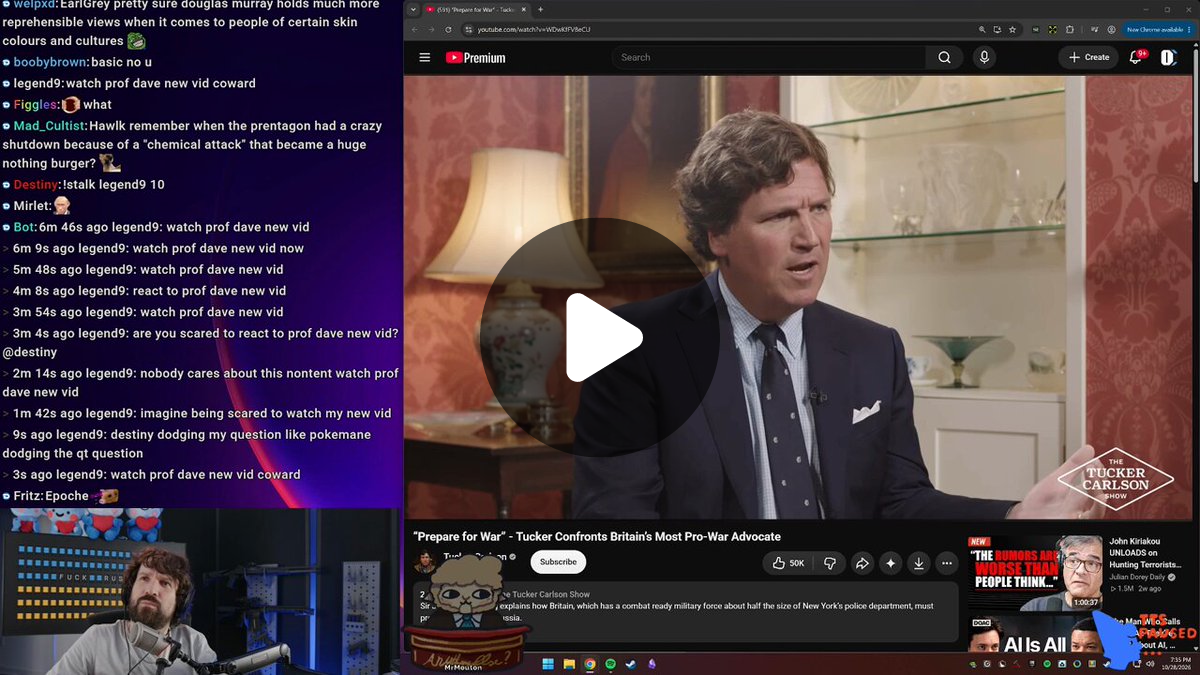Open the YouTube account avatar menu
This screenshot has width=1200, height=675.
pos(1168,58)
